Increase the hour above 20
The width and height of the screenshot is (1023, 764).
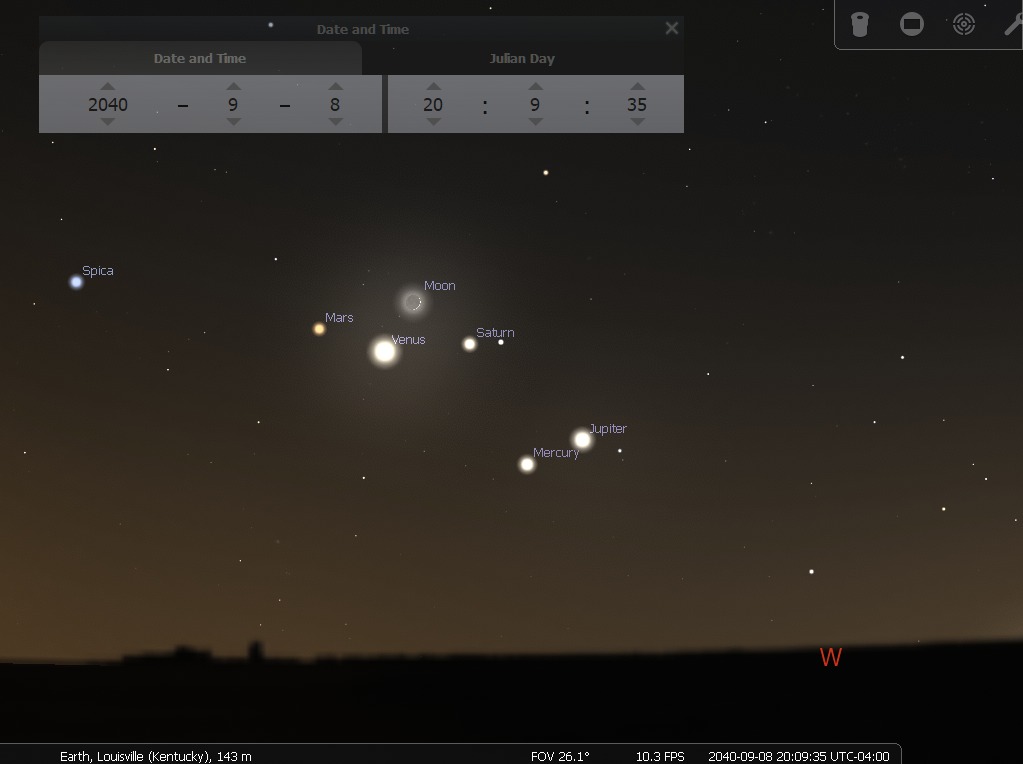point(433,86)
